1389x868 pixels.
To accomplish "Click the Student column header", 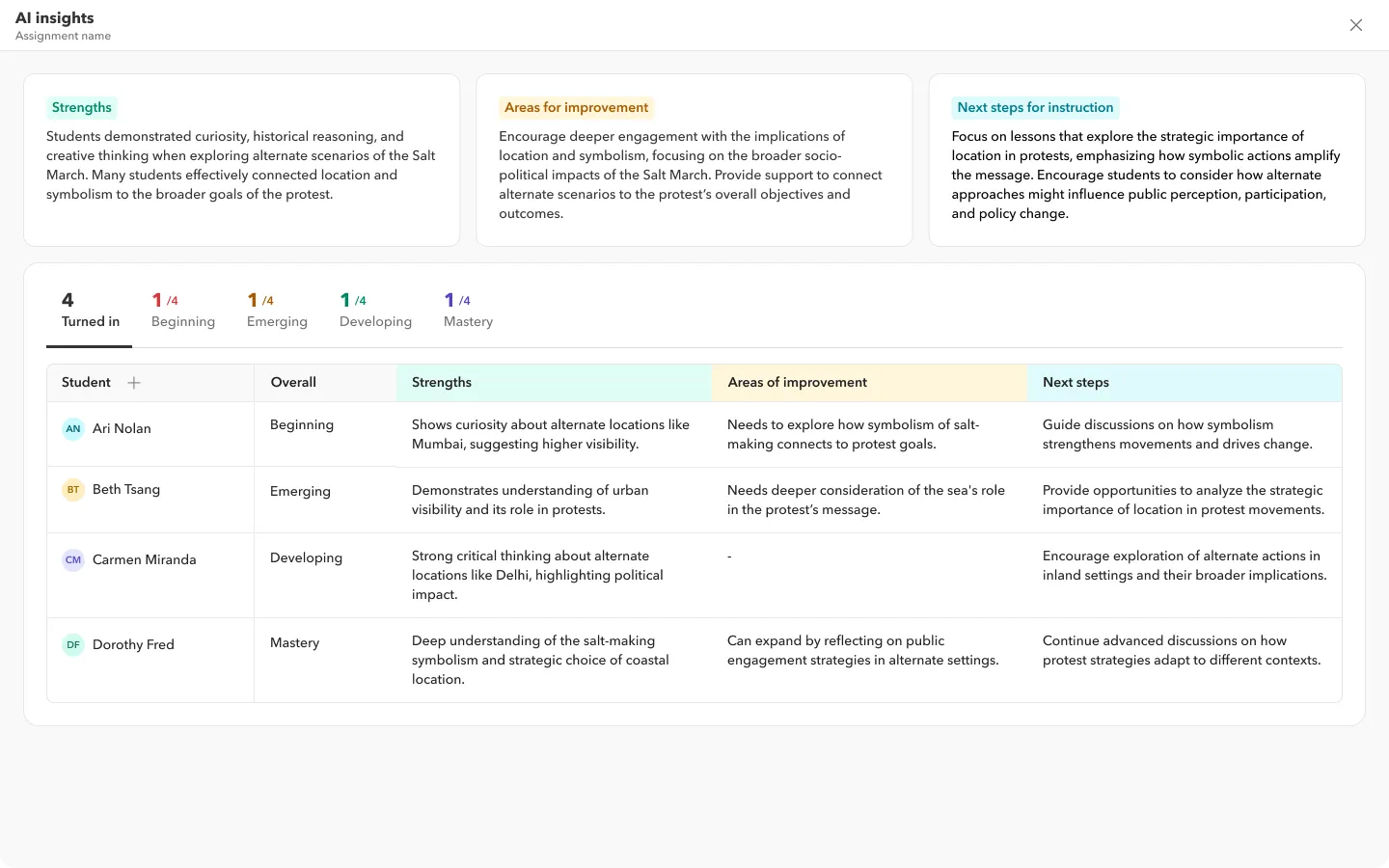I will pyautogui.click(x=86, y=382).
